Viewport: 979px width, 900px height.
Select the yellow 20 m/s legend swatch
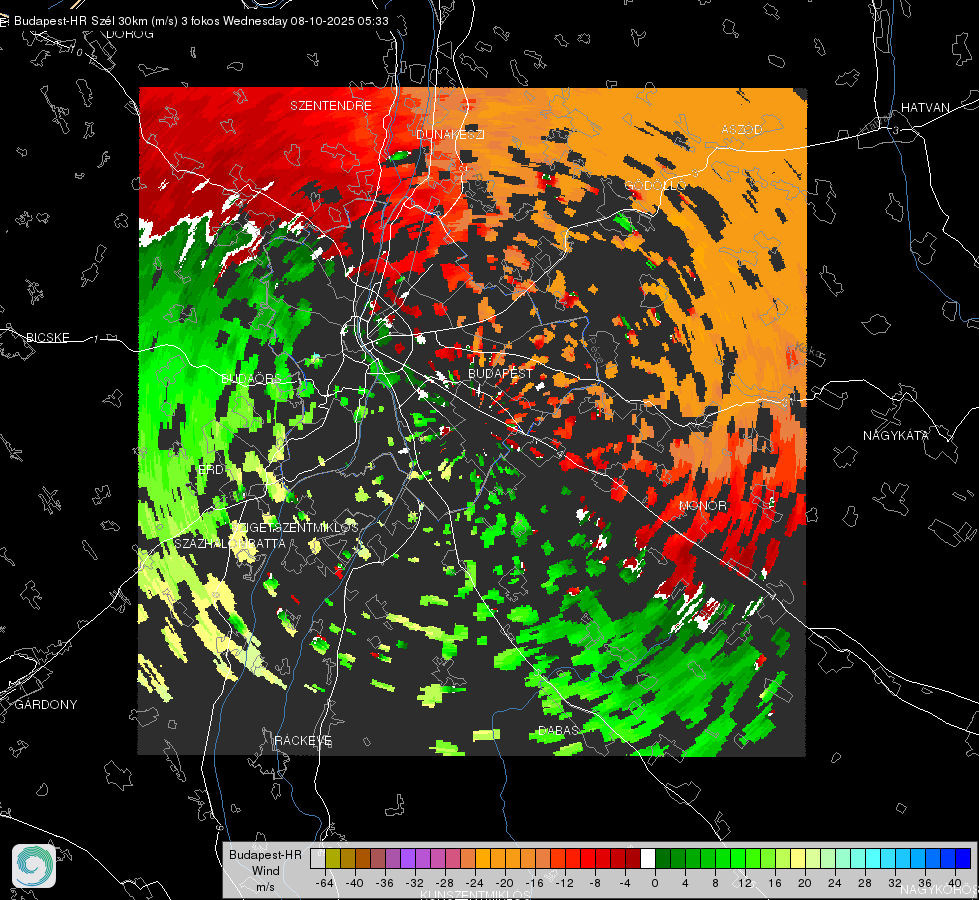click(798, 859)
